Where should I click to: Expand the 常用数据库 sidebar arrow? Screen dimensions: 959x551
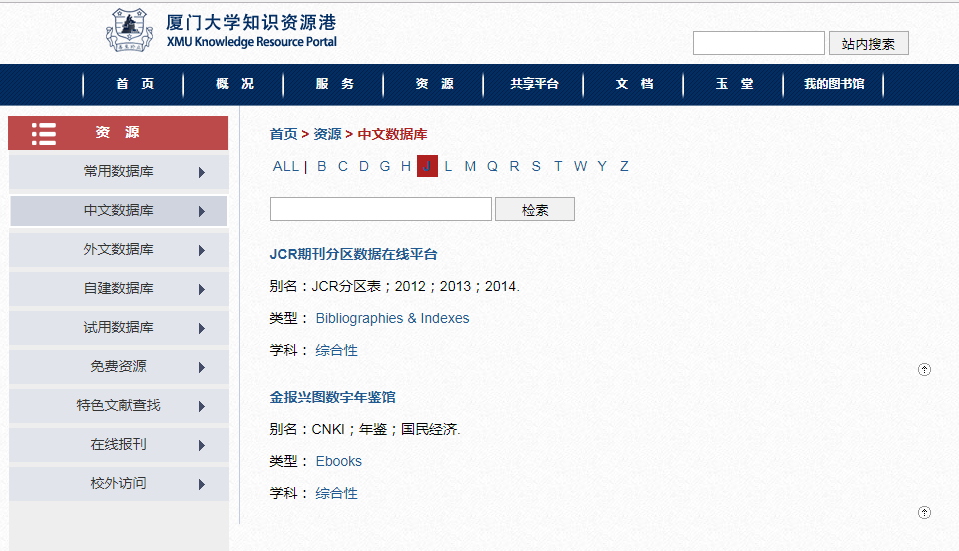pos(202,172)
